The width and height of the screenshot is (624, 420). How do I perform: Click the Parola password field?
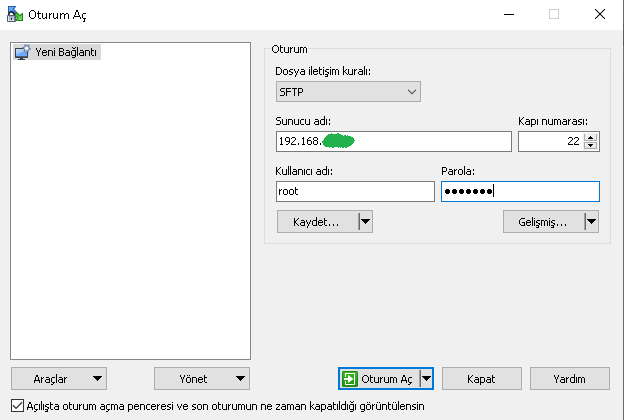coord(520,191)
